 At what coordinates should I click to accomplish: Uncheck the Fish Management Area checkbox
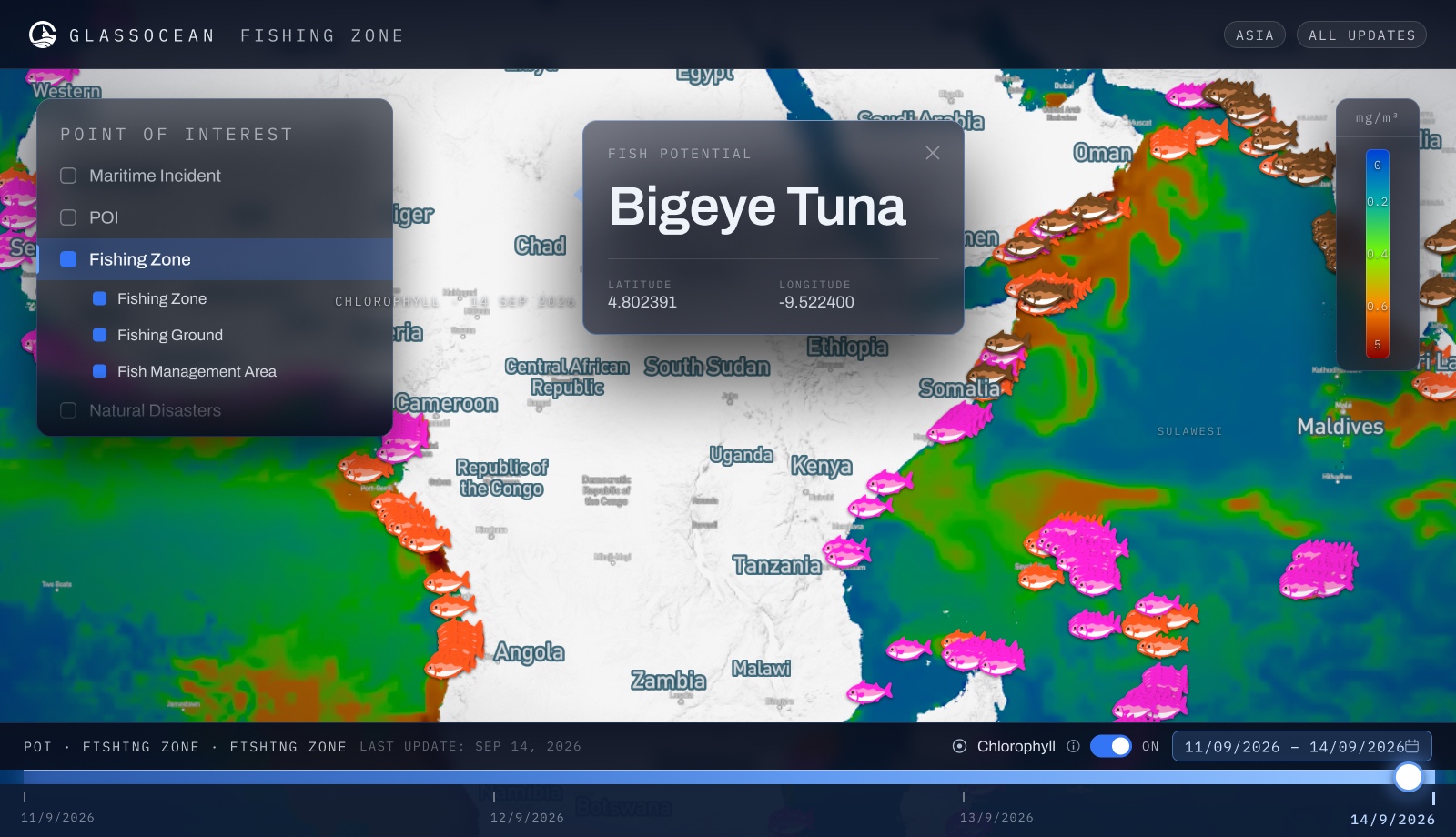[x=100, y=371]
